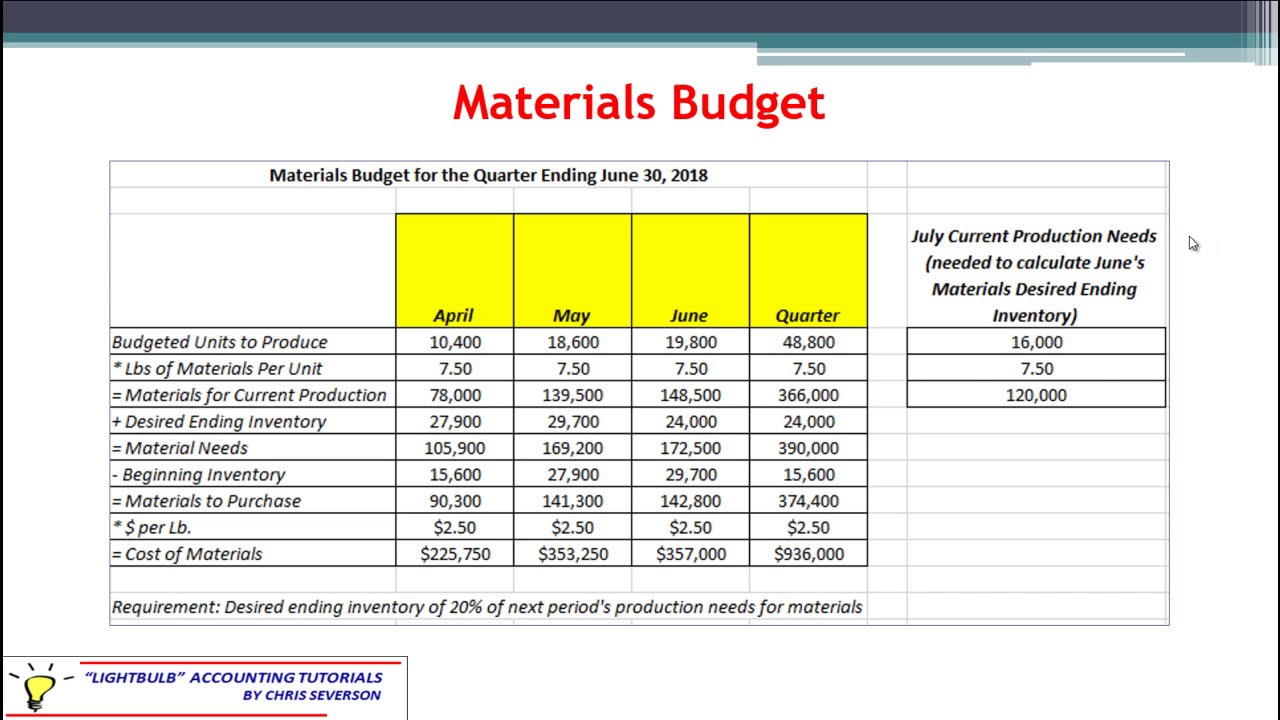
Task: Select June purchases value 142,800
Action: click(x=690, y=501)
